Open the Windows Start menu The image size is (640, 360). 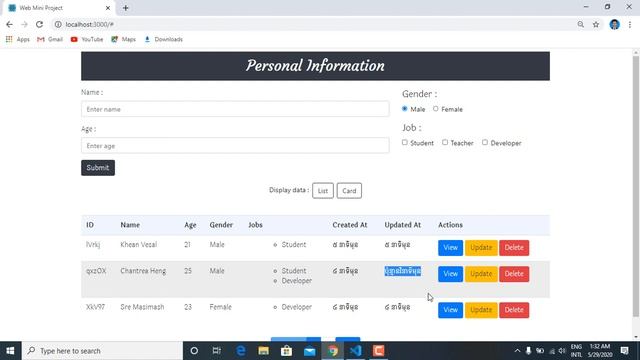pos(11,351)
